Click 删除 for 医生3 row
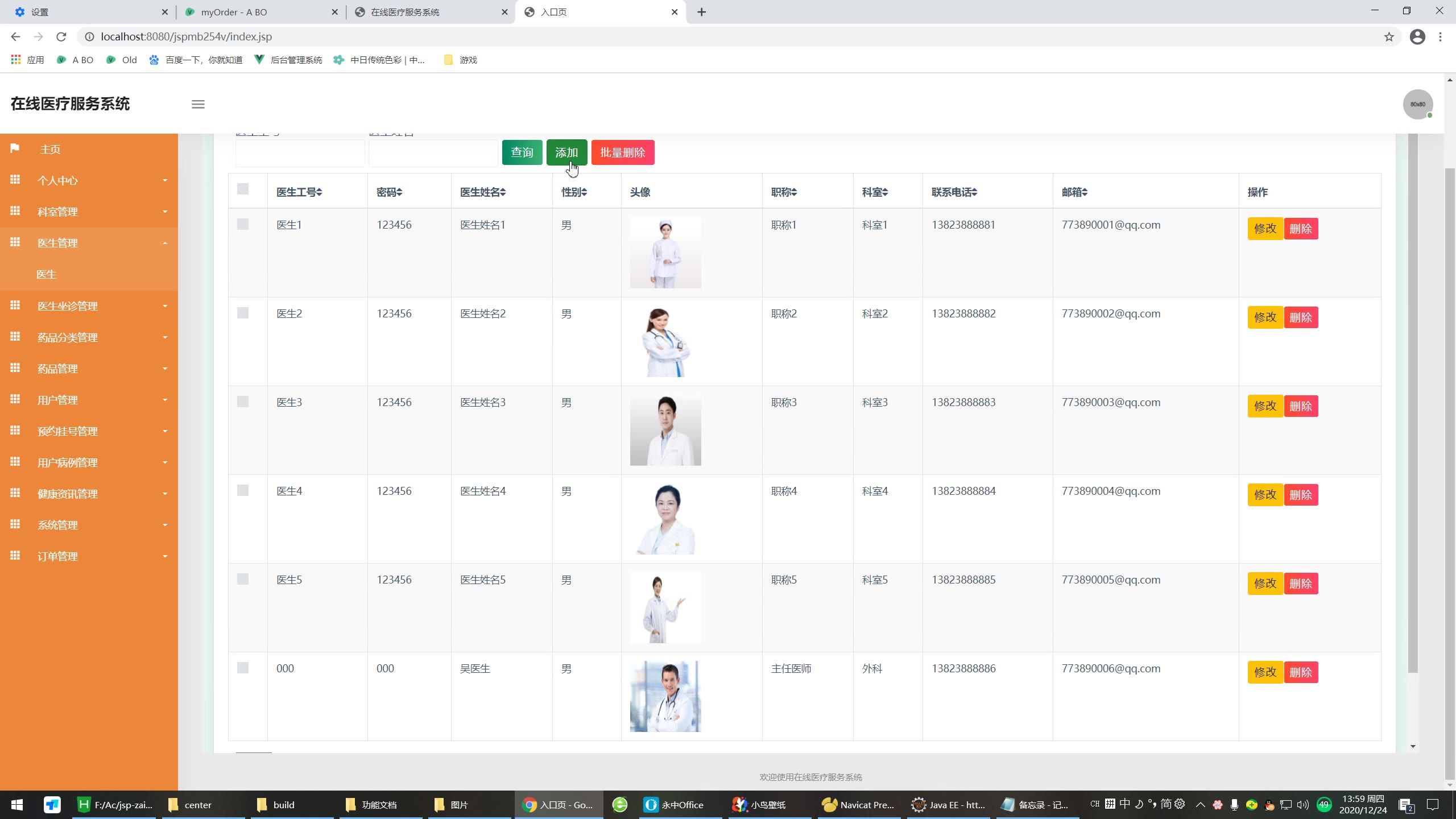Screen dimensions: 1456x819 [x=1301, y=406]
